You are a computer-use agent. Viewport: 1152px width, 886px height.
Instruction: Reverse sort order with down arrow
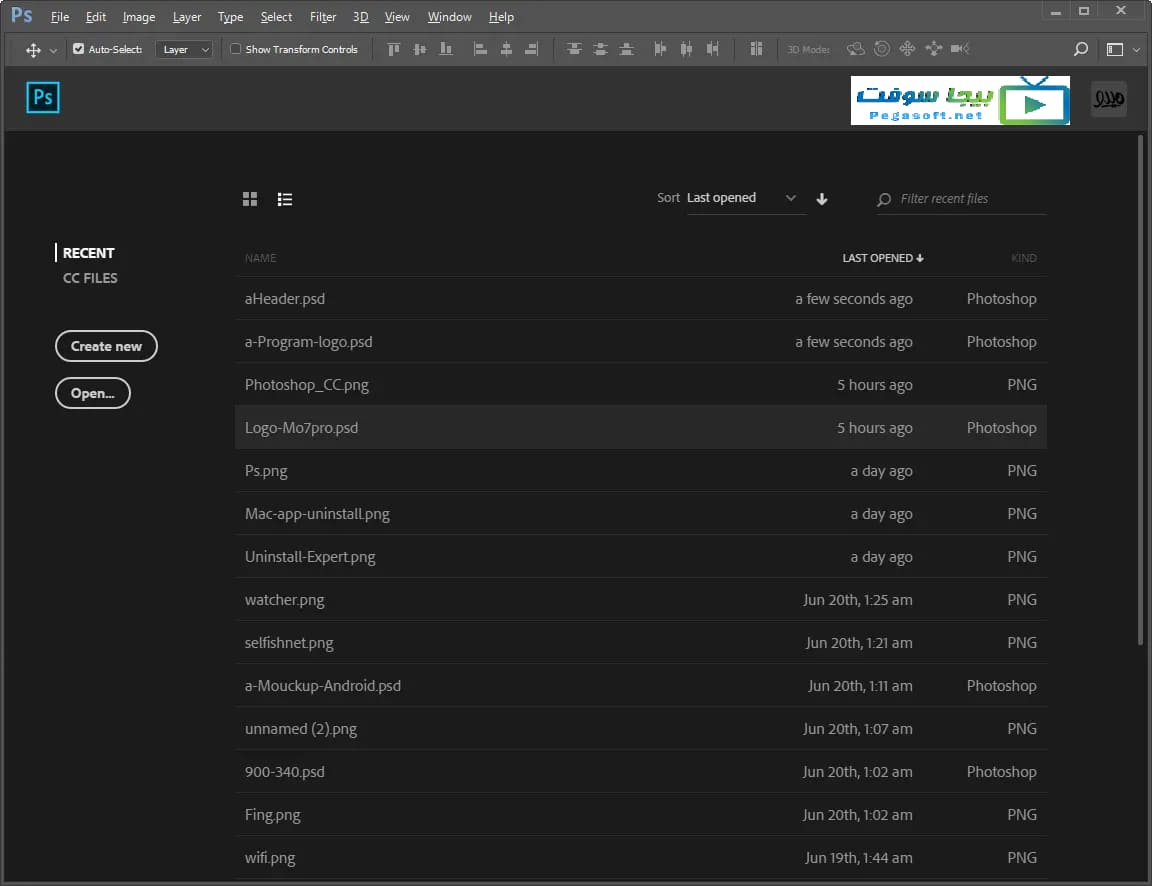tap(822, 199)
